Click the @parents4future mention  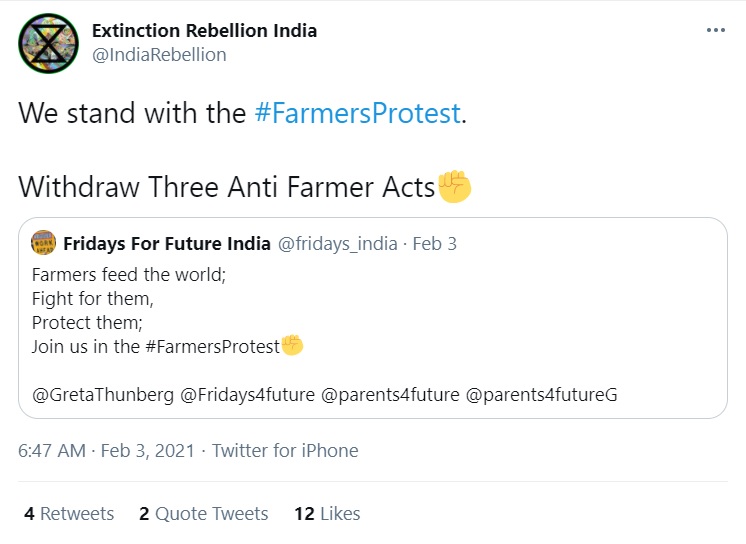click(388, 395)
